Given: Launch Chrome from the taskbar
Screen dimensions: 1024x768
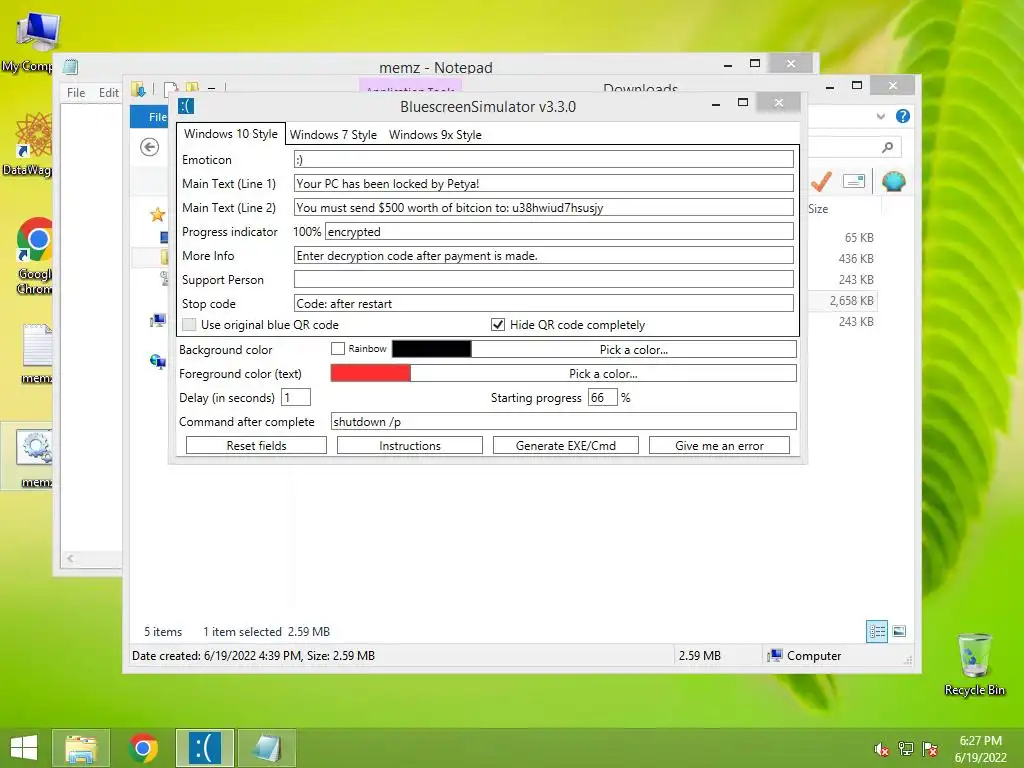Looking at the screenshot, I should tap(143, 748).
